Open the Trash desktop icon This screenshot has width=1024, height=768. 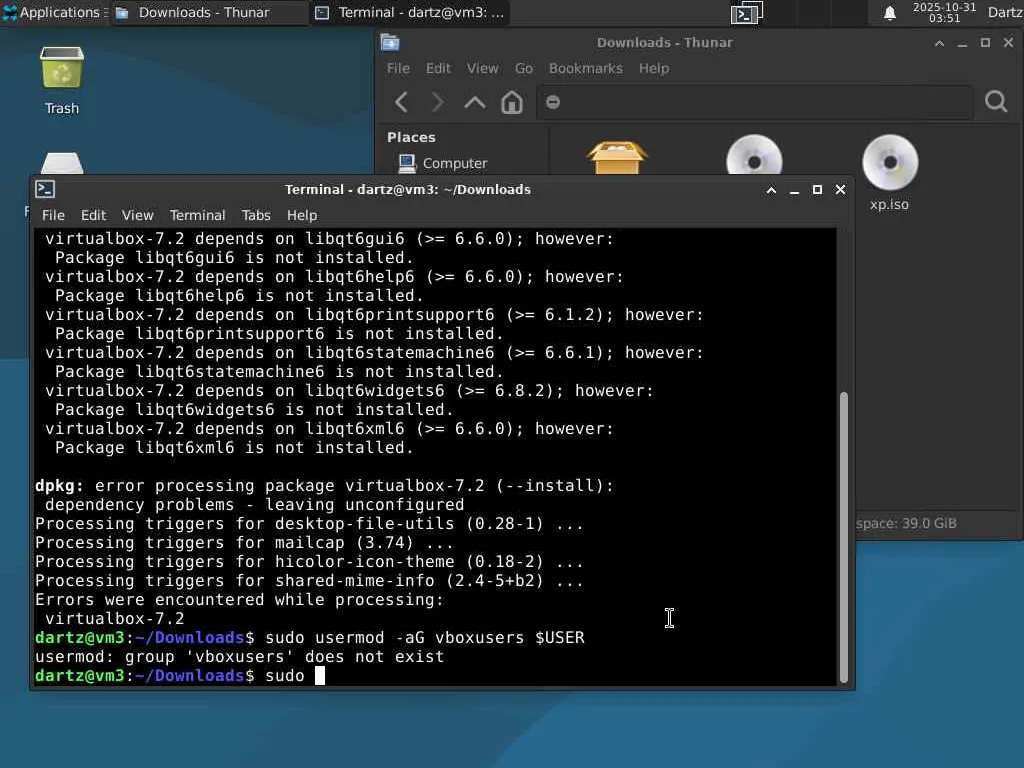tap(61, 80)
